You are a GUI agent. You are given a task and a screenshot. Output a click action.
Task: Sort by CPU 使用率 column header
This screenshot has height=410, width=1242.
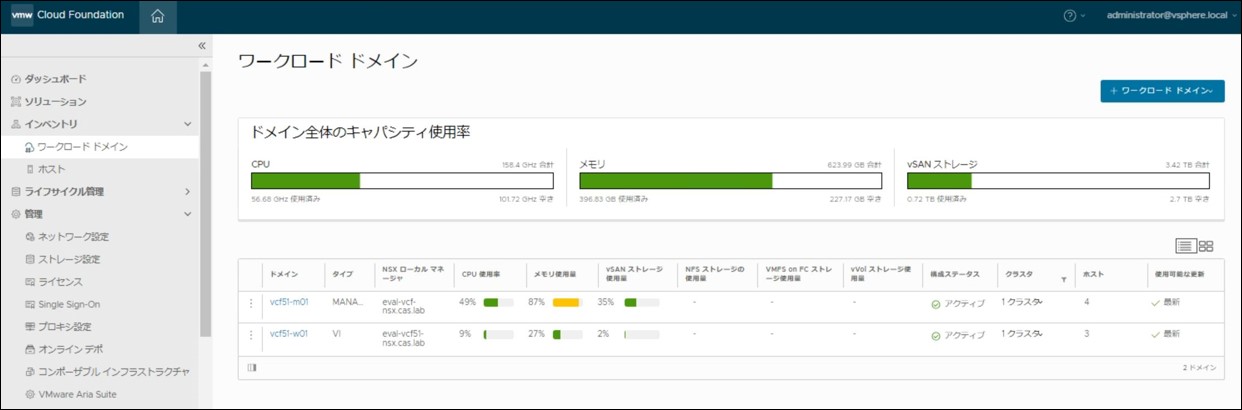point(481,273)
